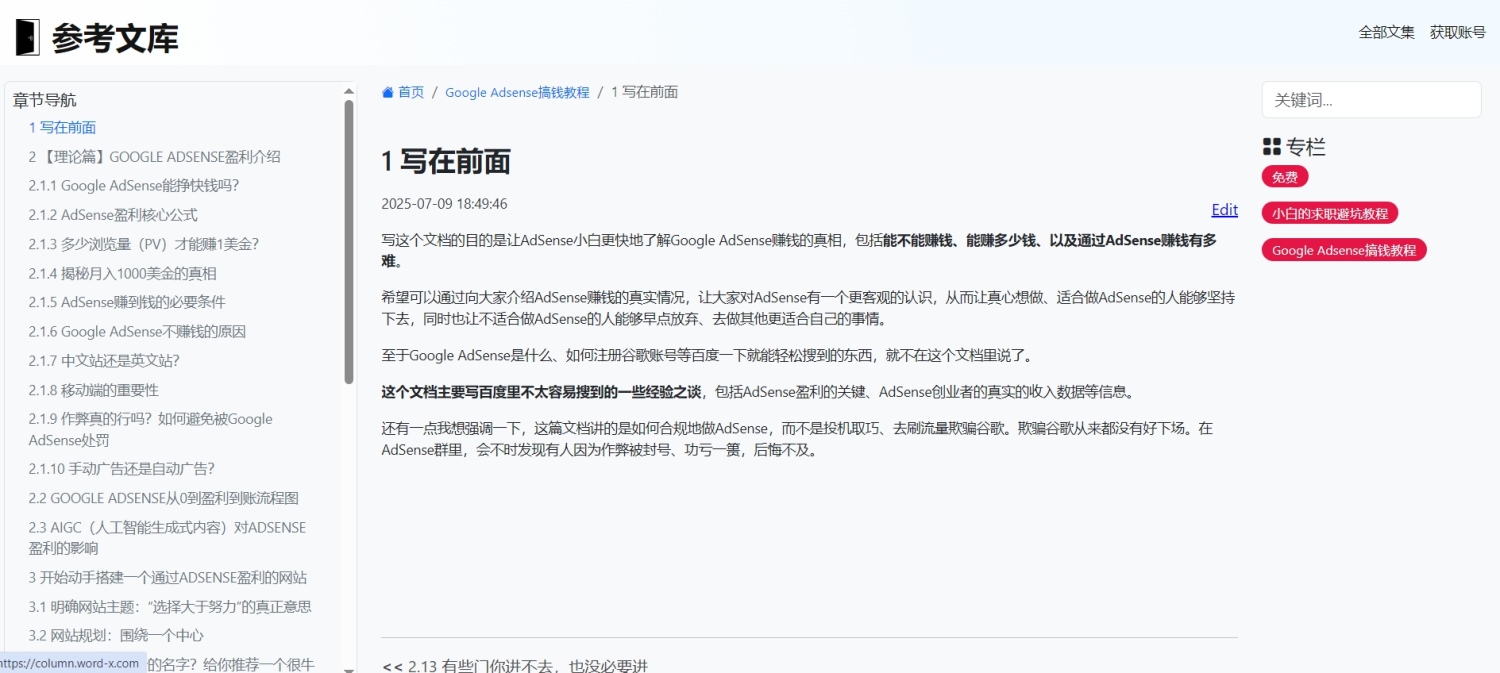This screenshot has height=673, width=1500.
Task: Open 3 开始动手搭建一个通过ADSENSE盈利的网站
Action: [x=167, y=577]
